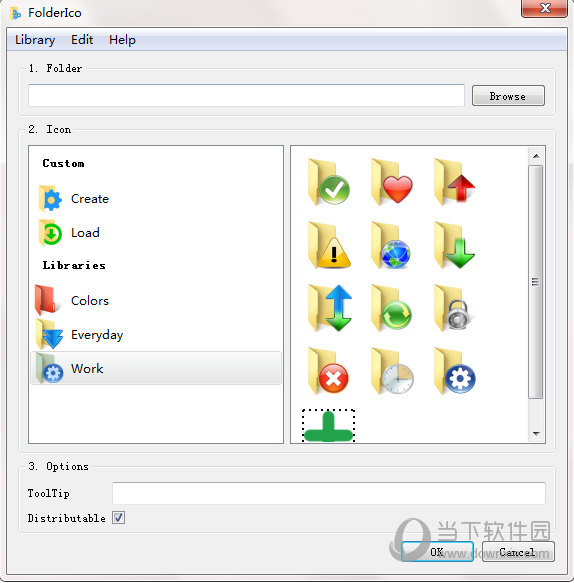Select the blue-green up-down arrows folder icon
574x583 pixels.
click(330, 308)
